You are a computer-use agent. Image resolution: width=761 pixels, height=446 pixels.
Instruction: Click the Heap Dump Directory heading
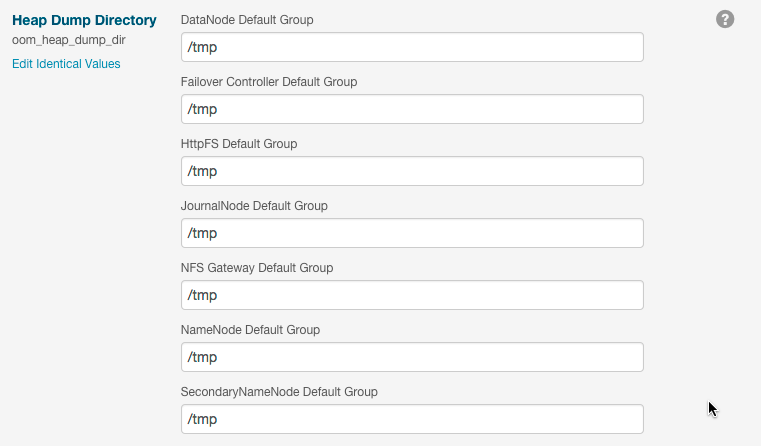click(84, 20)
